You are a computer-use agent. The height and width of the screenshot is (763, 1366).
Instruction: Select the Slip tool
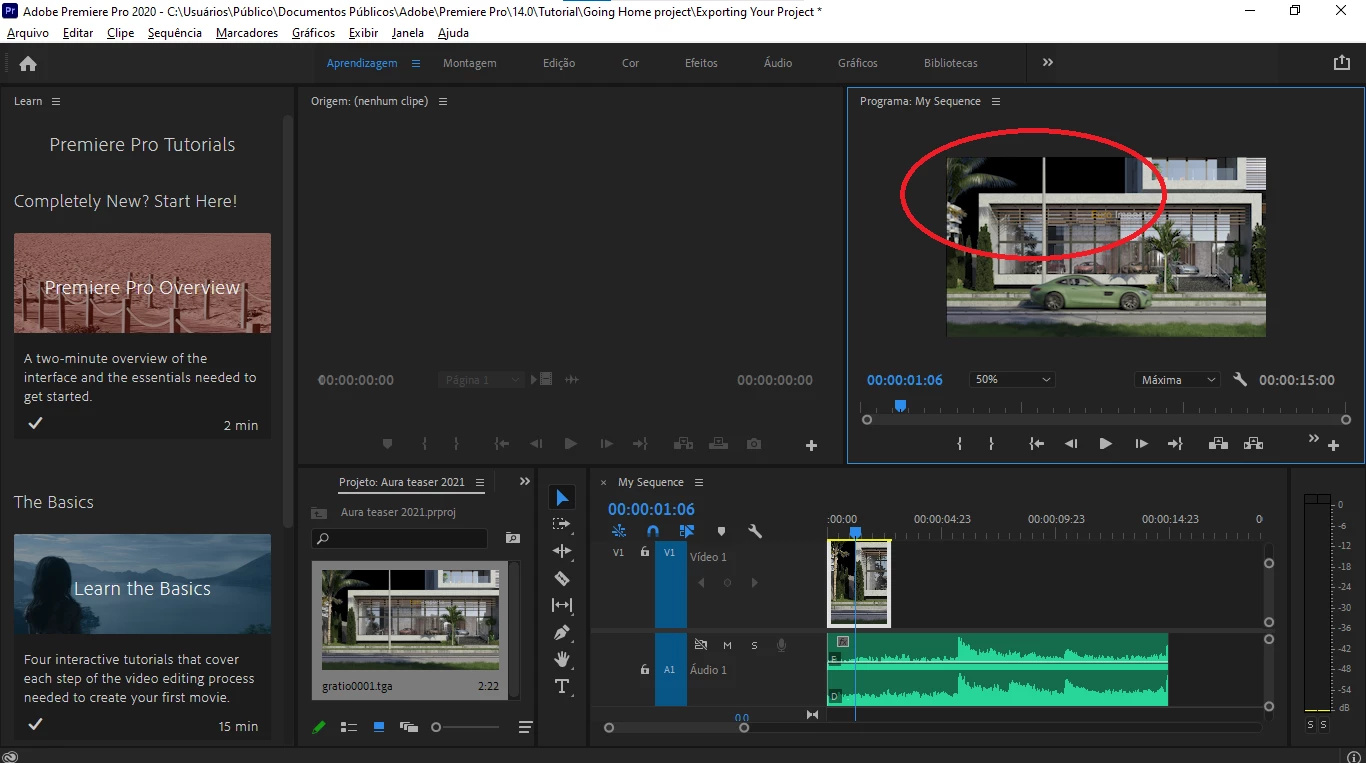coord(562,605)
